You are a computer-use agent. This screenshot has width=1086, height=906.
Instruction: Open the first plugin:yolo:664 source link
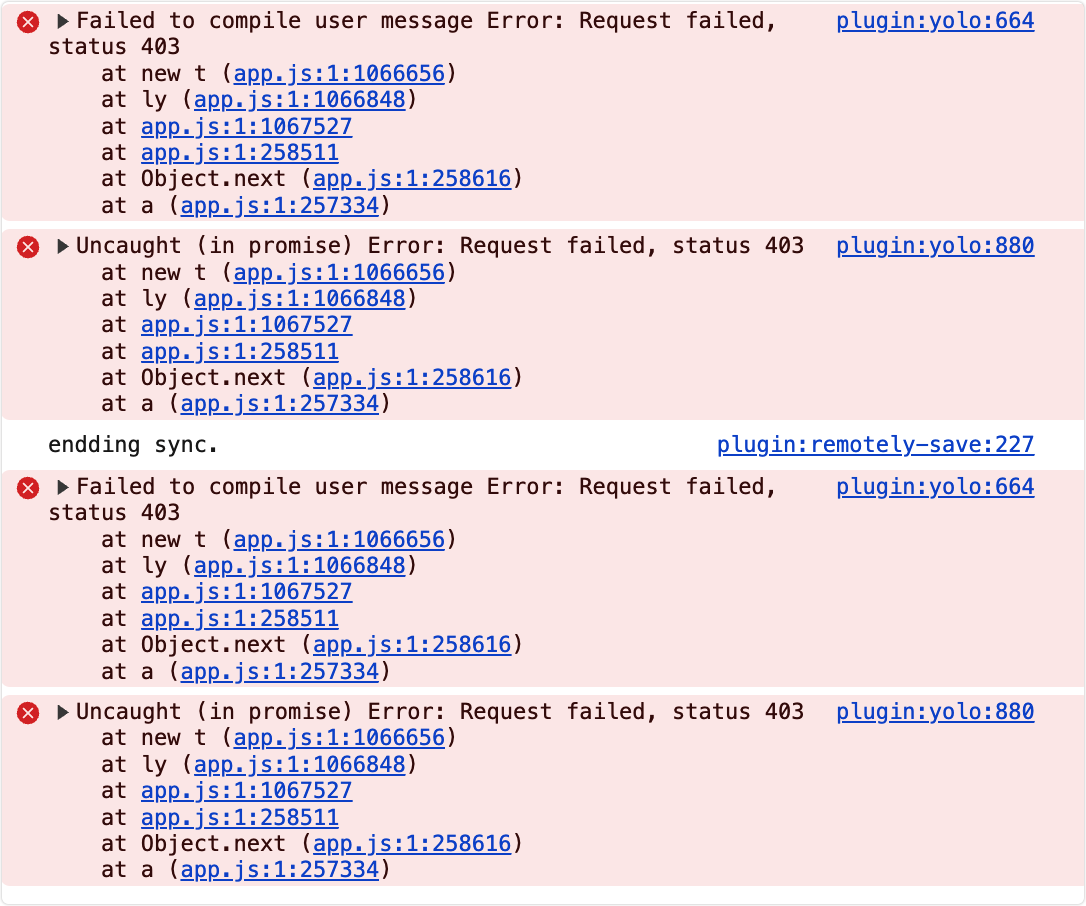[x=935, y=21]
